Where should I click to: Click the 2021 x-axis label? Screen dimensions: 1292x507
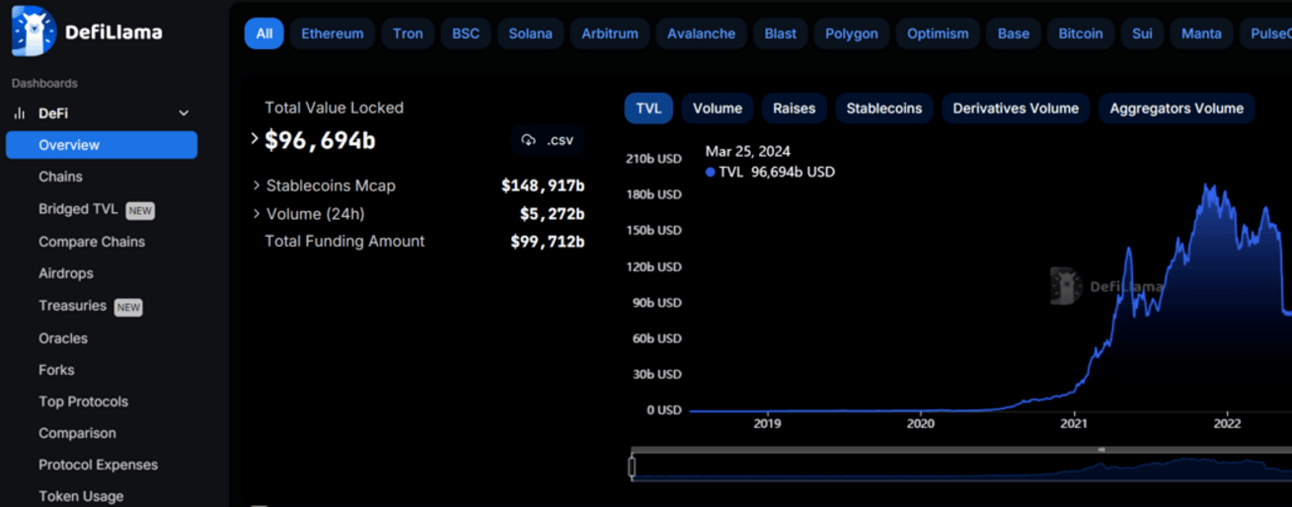[x=1074, y=423]
